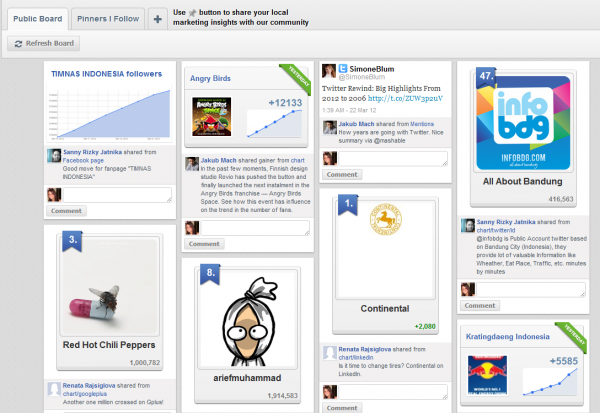Open the Pinners I Follow tab

[x=108, y=19]
